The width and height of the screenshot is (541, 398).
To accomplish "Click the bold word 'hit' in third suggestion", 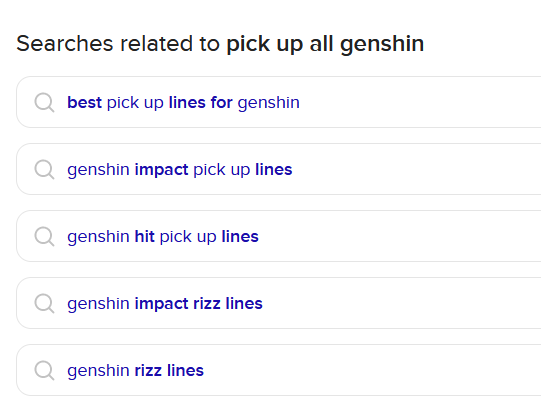I will [145, 236].
